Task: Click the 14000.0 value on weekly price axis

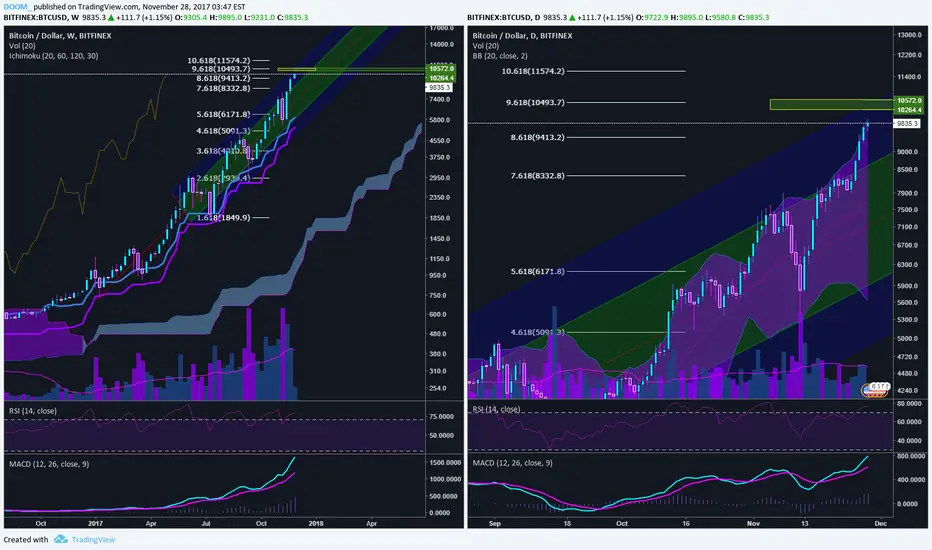Action: (442, 45)
